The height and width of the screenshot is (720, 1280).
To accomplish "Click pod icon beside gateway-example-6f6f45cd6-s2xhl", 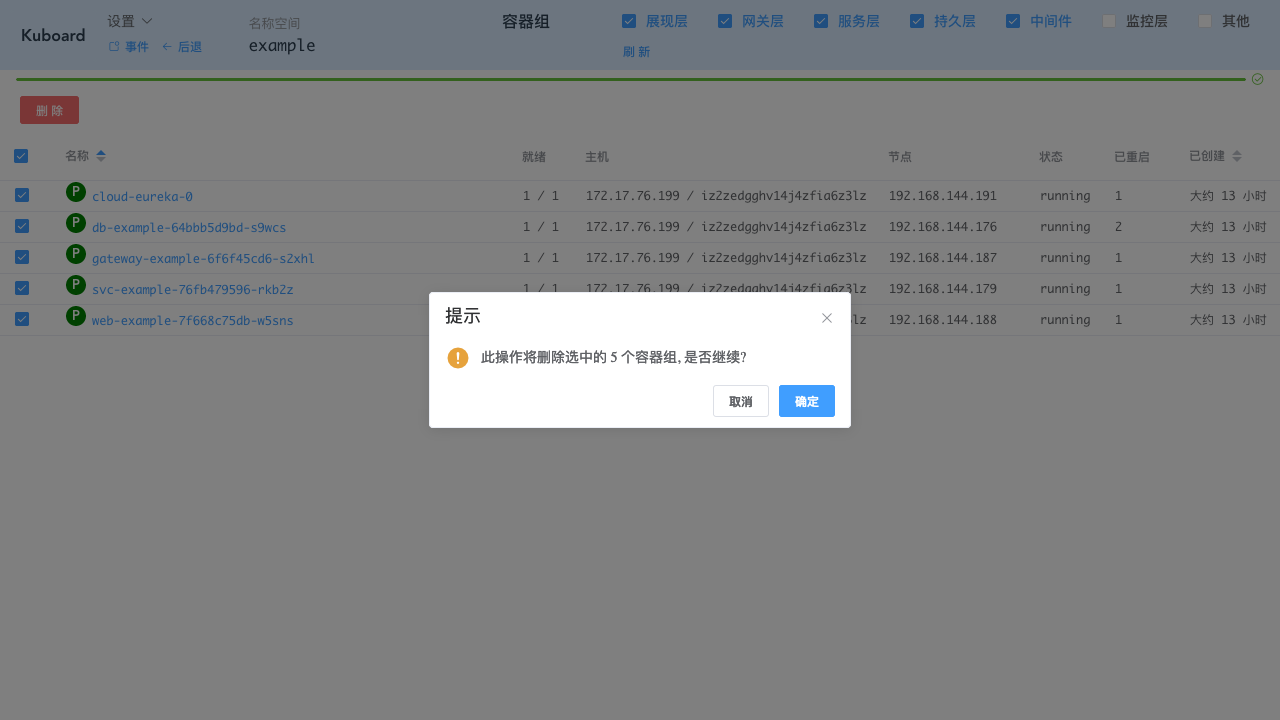I will [x=76, y=254].
